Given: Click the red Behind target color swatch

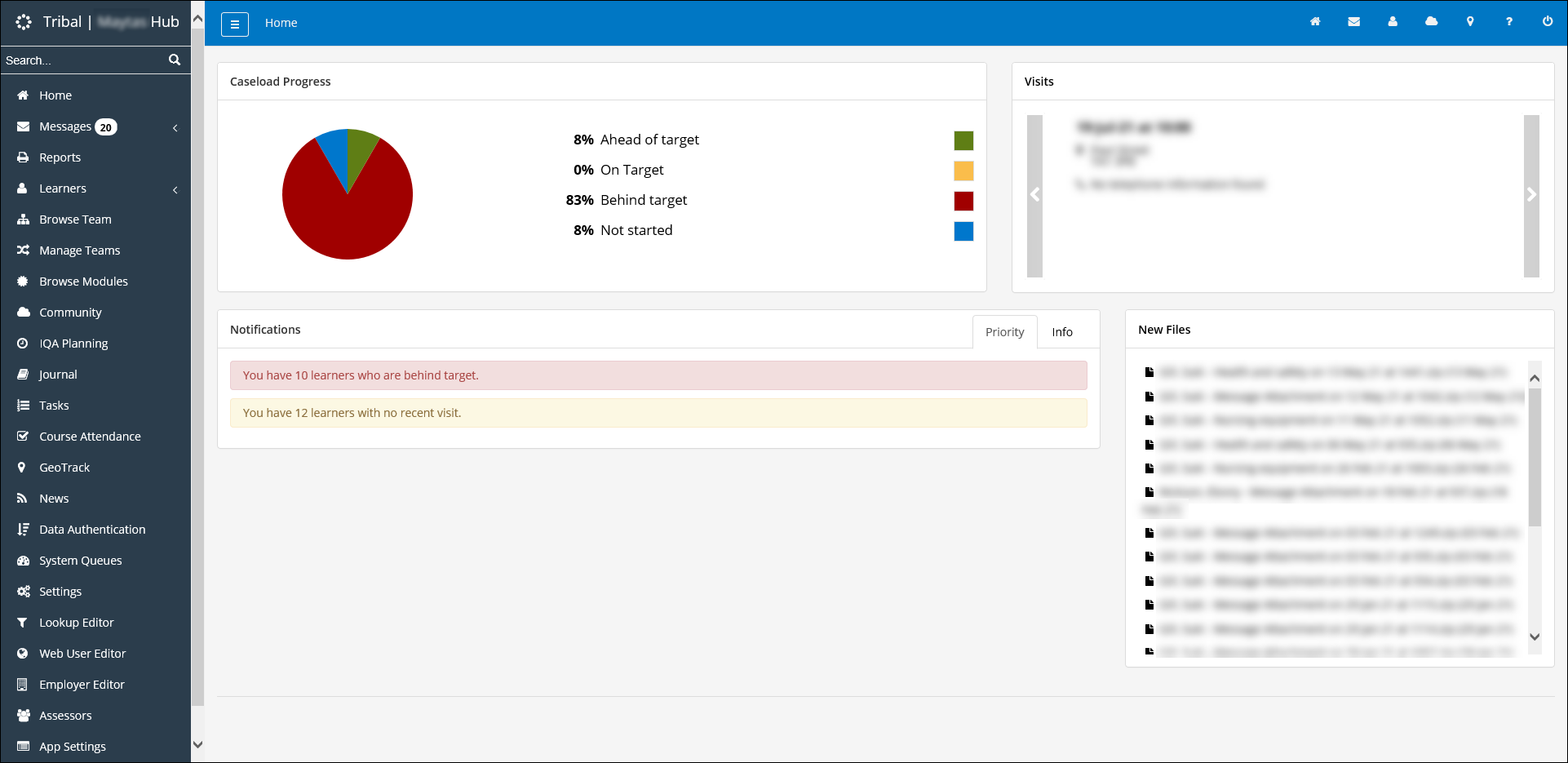Looking at the screenshot, I should coord(963,201).
